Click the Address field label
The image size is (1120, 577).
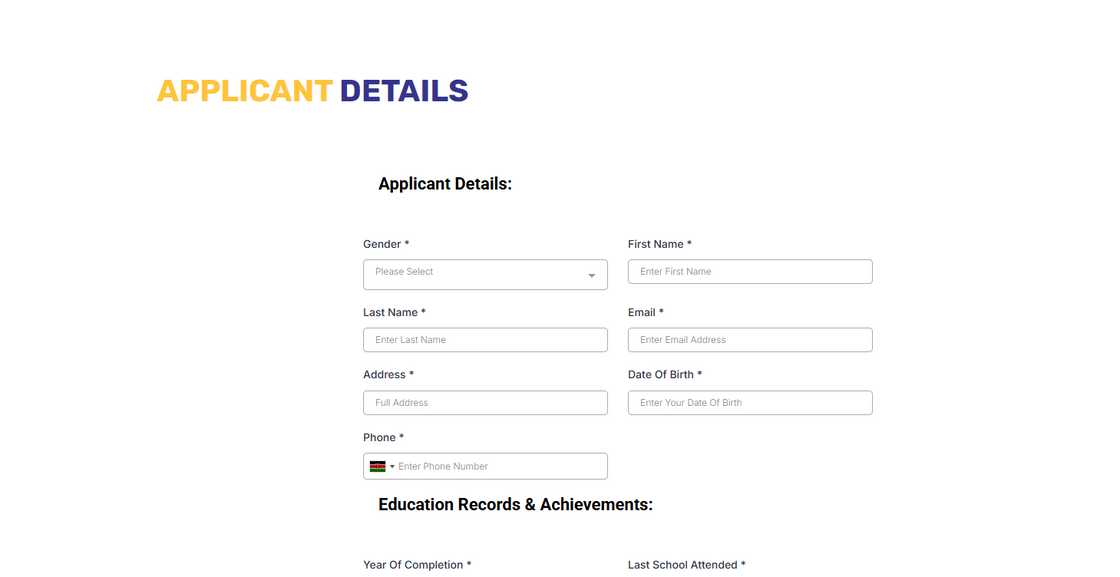(384, 374)
